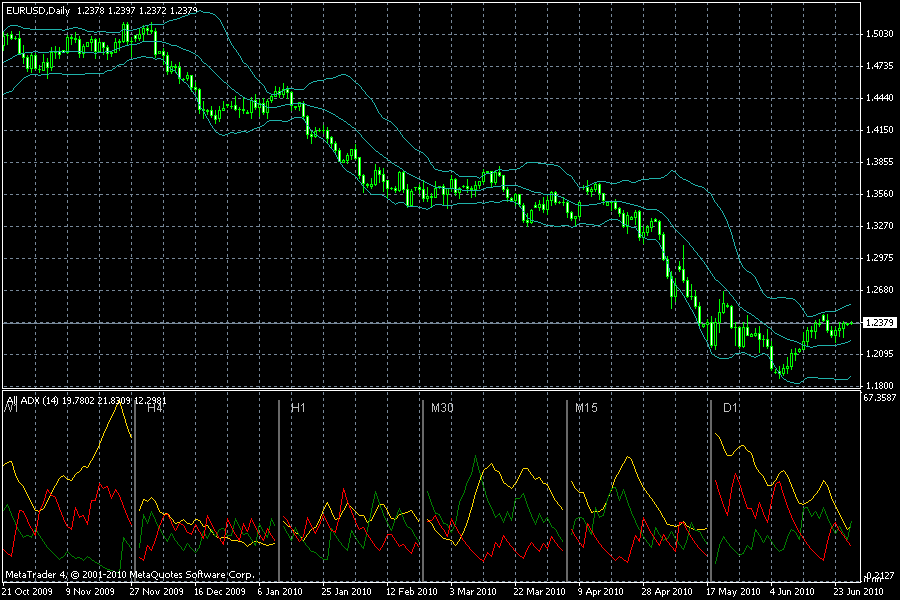This screenshot has height=600, width=900.
Task: Select the 1.3855 price level label
Action: click(x=879, y=162)
